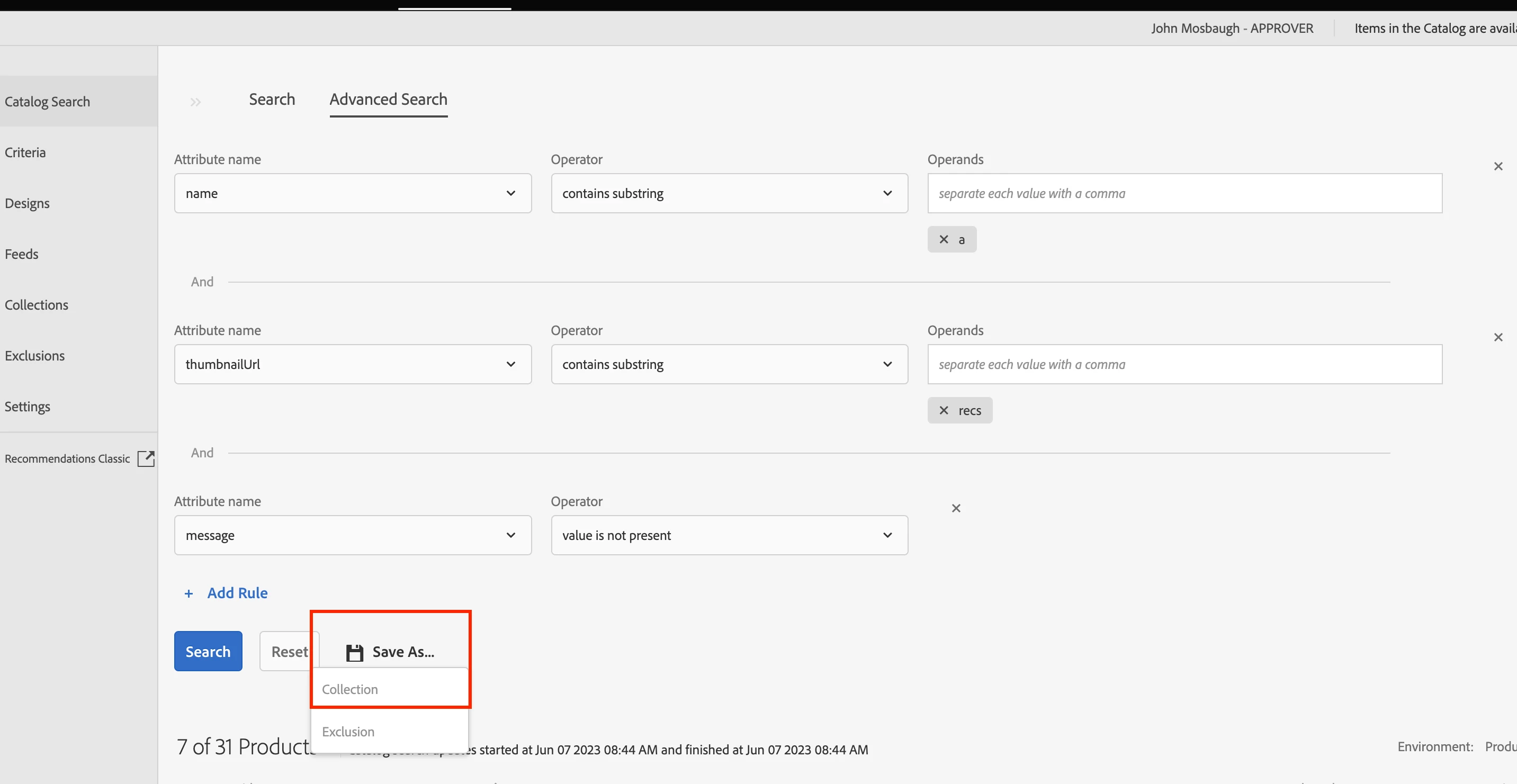Choose Exclusion from the Save As menu
This screenshot has height=784, width=1517.
point(348,732)
